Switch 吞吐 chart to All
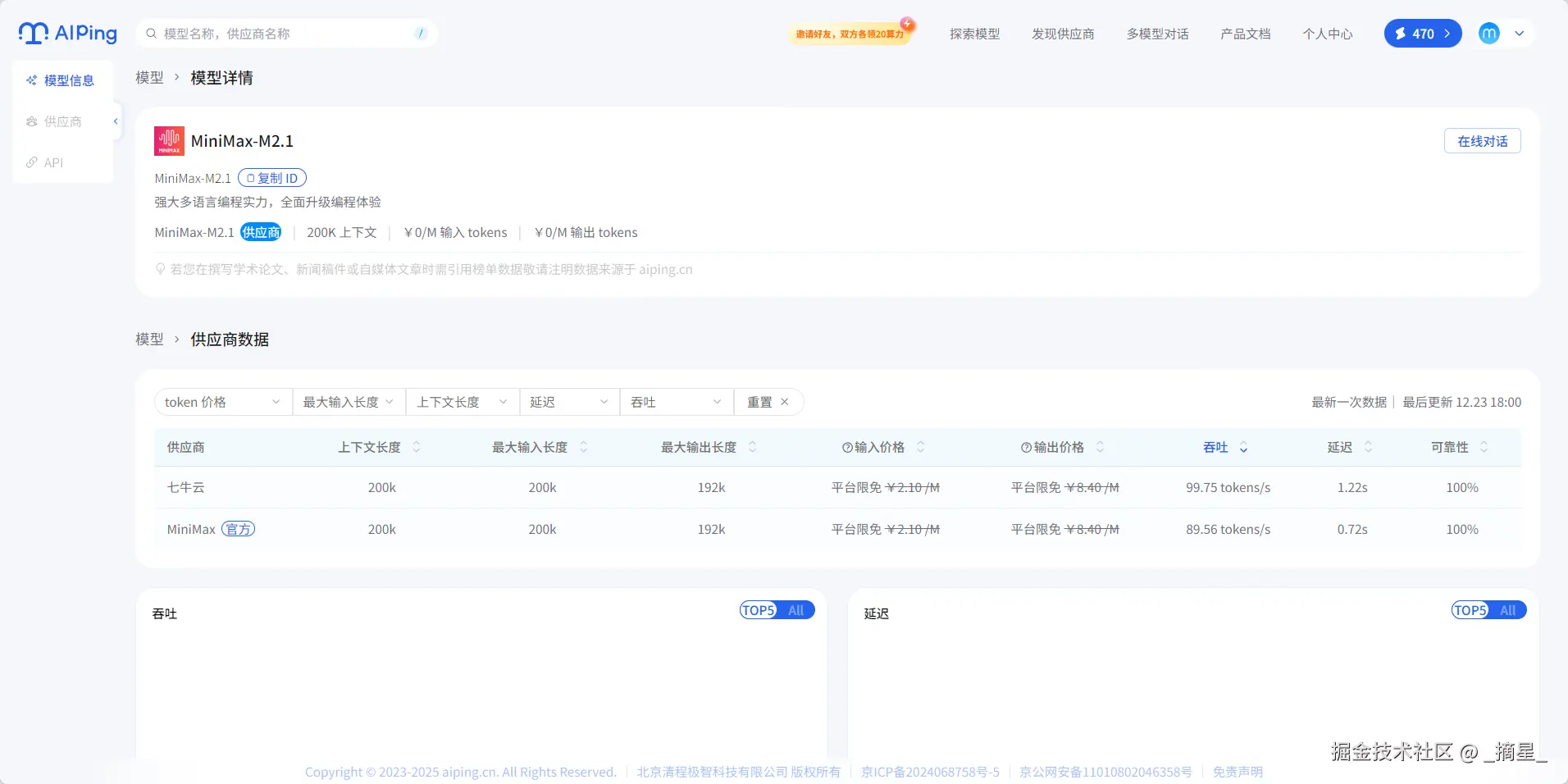Viewport: 1568px width, 784px height. pyautogui.click(x=796, y=610)
